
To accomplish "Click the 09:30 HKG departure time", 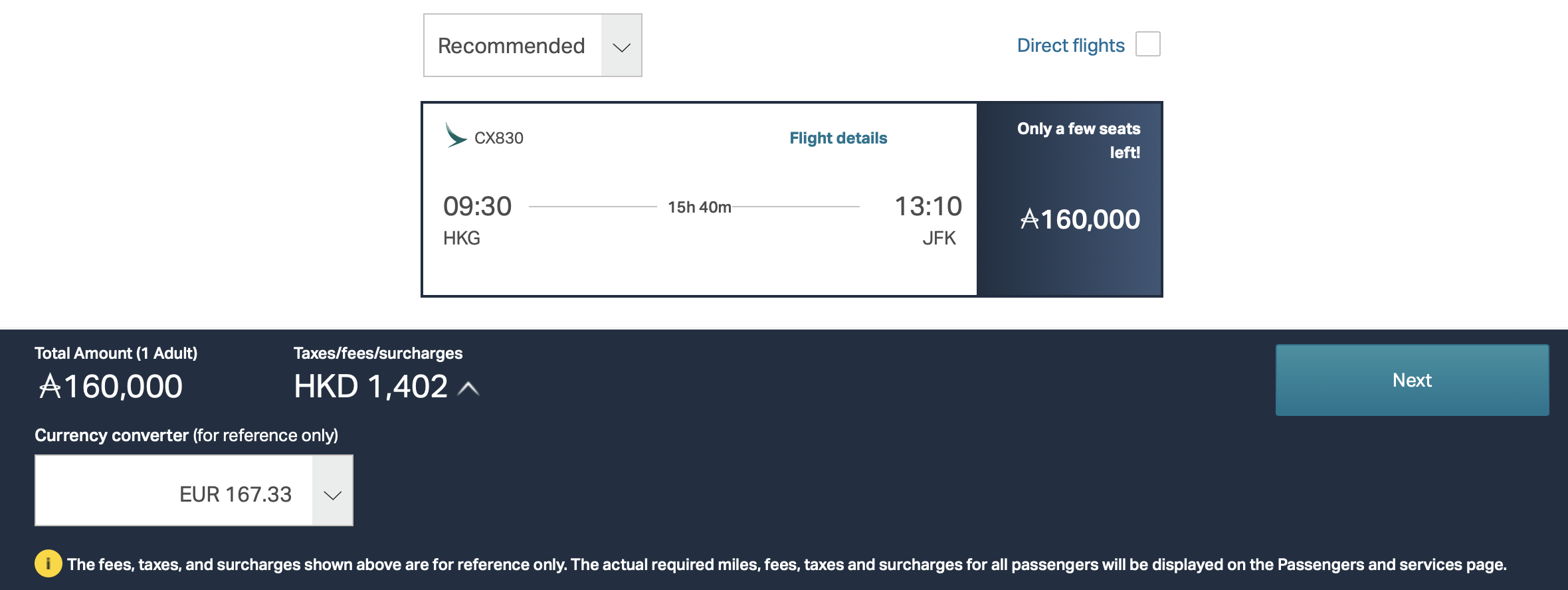I will click(477, 206).
